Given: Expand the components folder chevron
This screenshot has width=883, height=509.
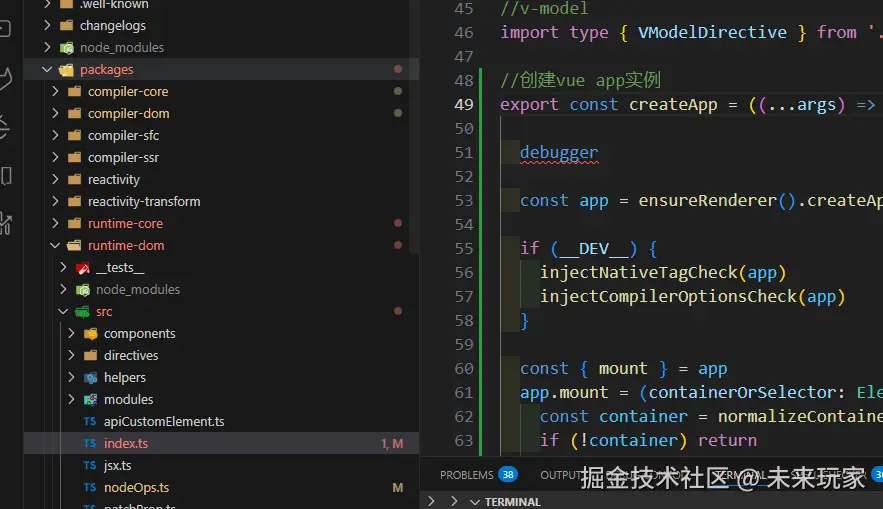Looking at the screenshot, I should click(71, 333).
